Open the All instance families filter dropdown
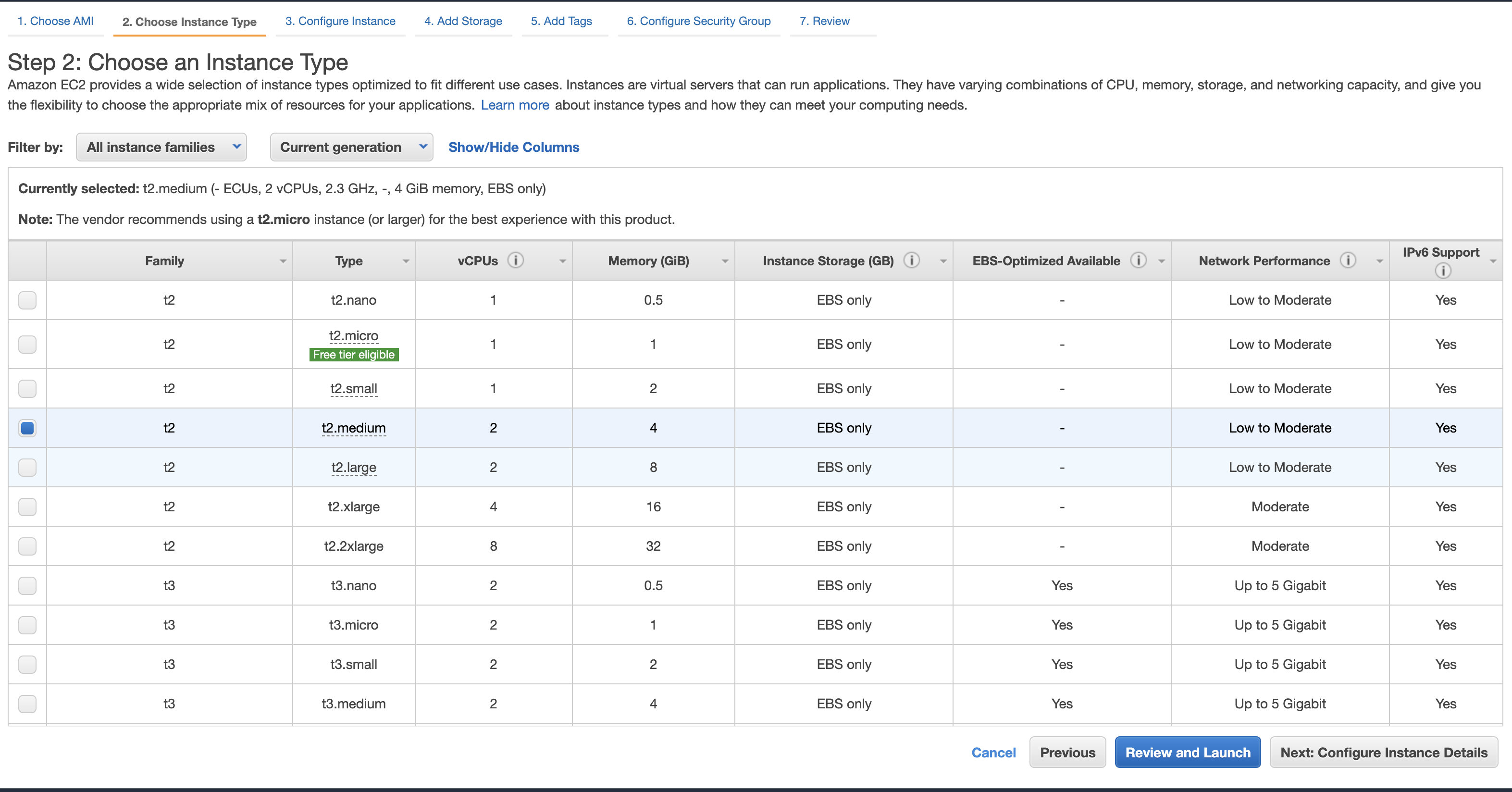 [161, 148]
